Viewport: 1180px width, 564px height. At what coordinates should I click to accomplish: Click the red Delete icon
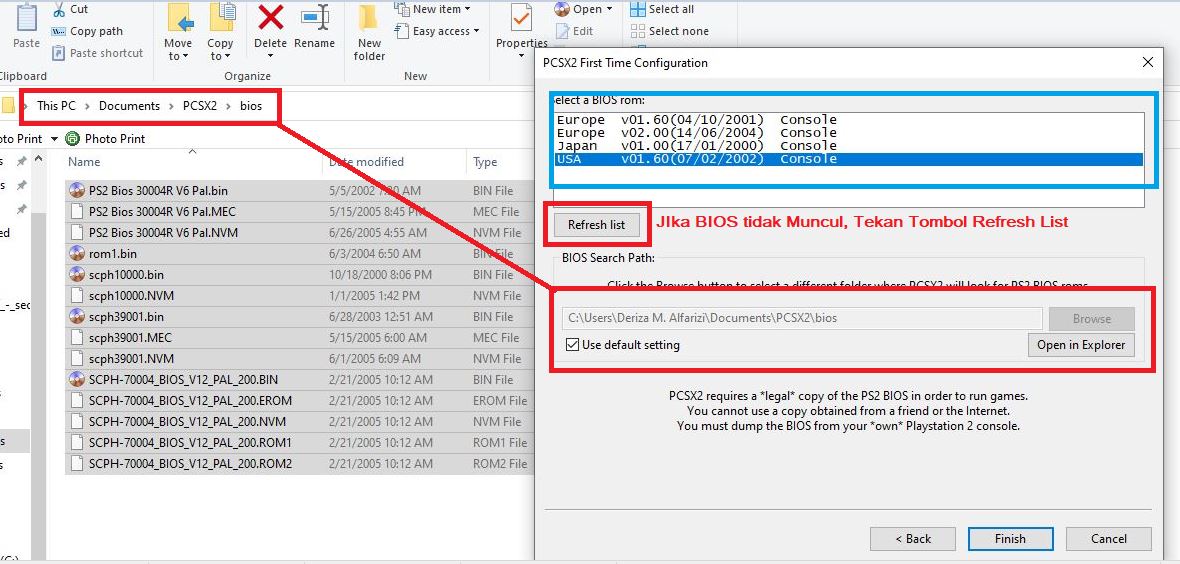(270, 17)
